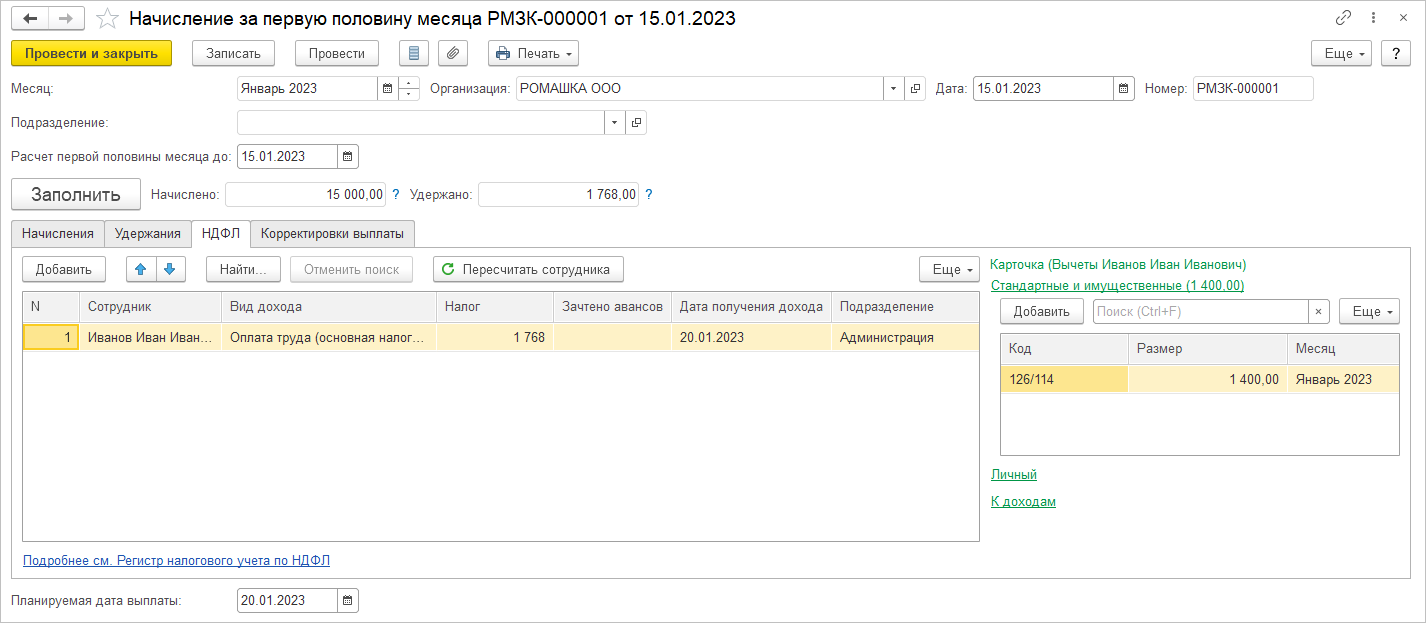Open the top-right Еще menu
Image resolution: width=1426 pixels, height=623 pixels.
point(1341,53)
